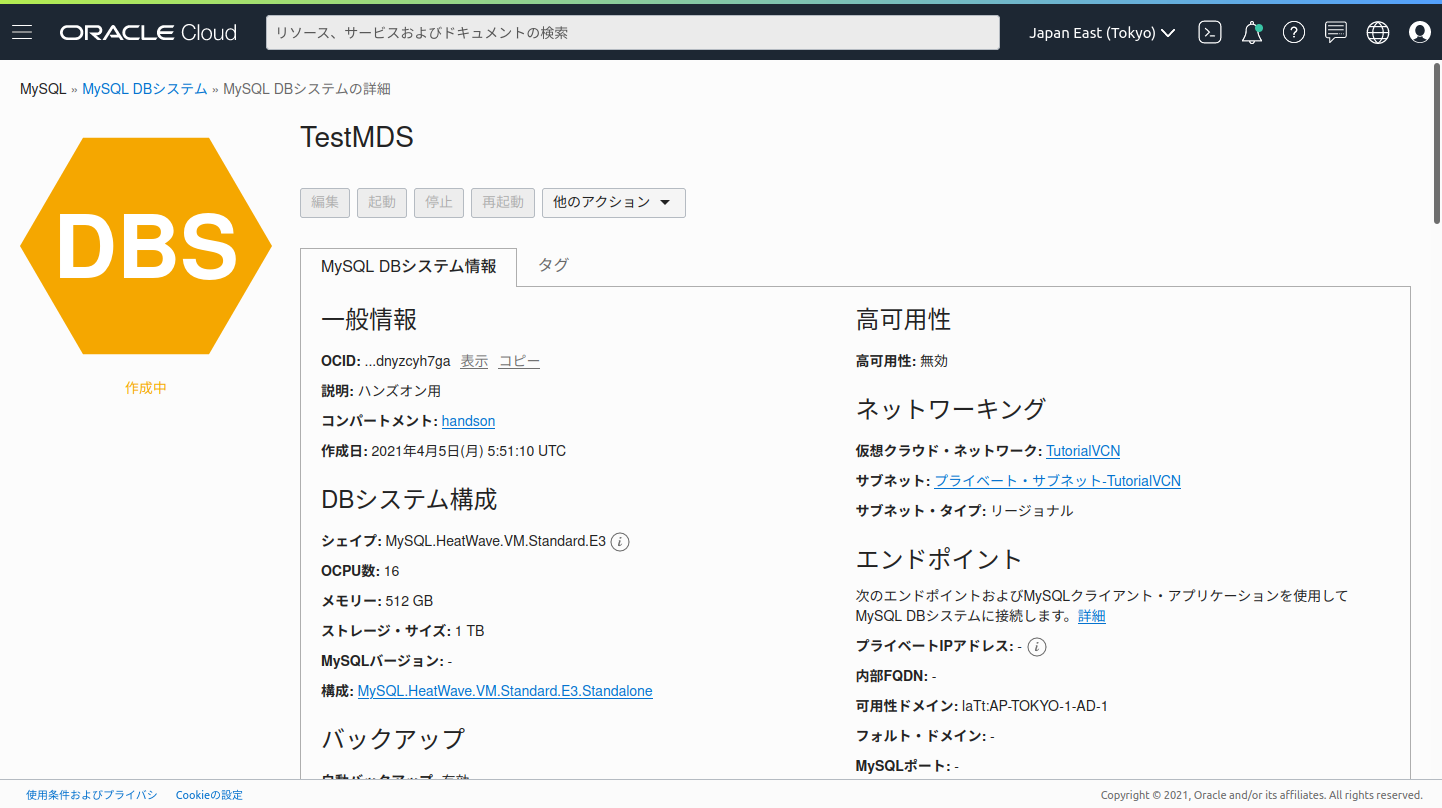Click the 起動 button

382,202
